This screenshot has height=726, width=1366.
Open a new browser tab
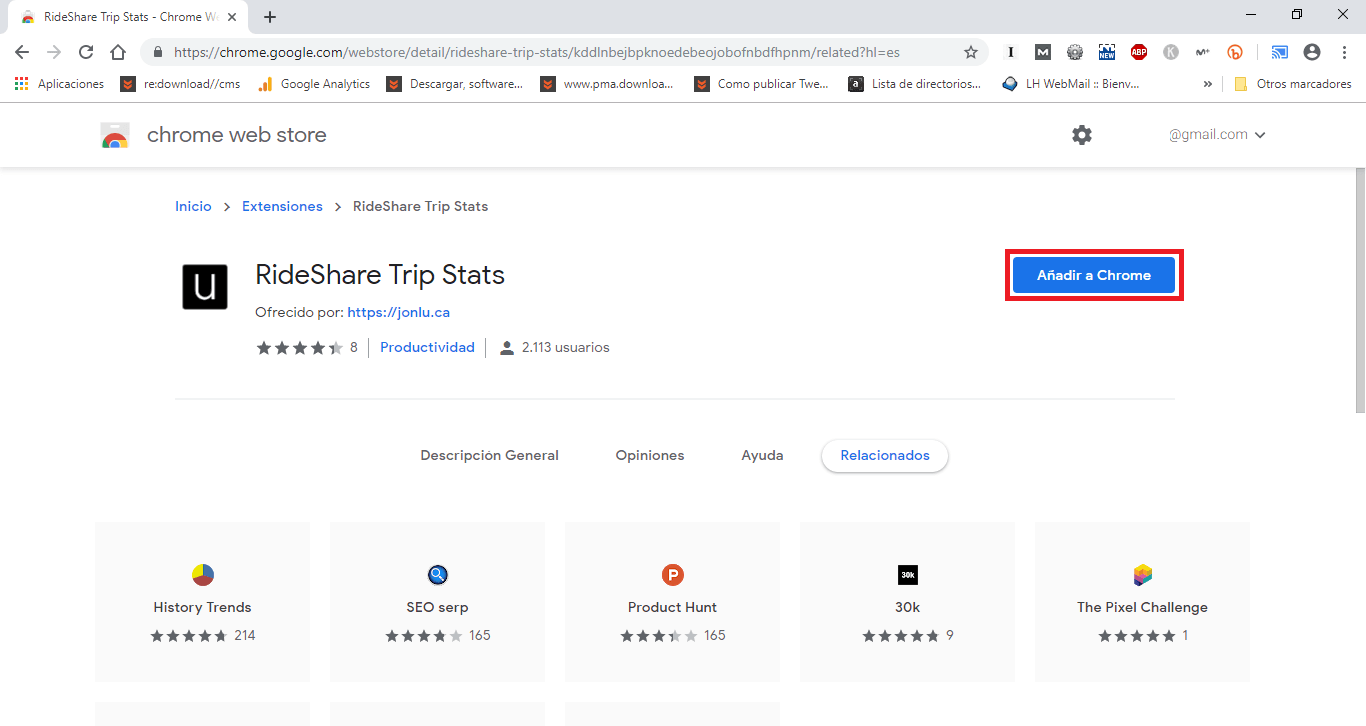point(270,17)
